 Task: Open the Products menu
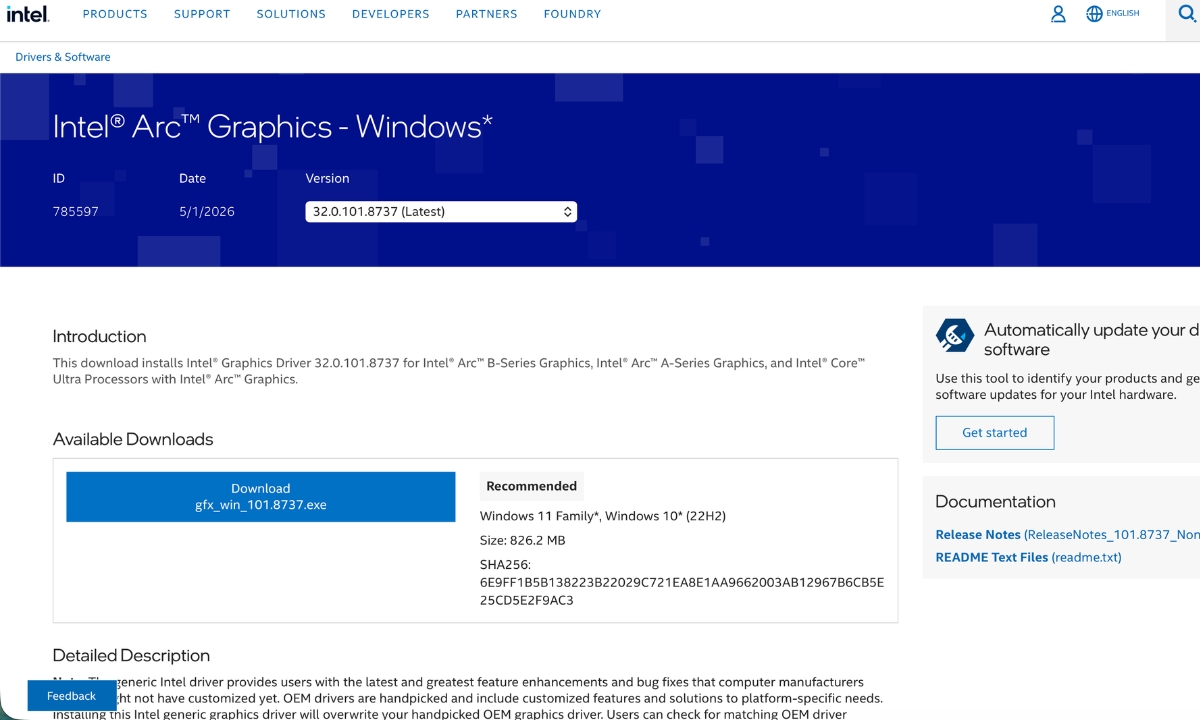click(115, 14)
